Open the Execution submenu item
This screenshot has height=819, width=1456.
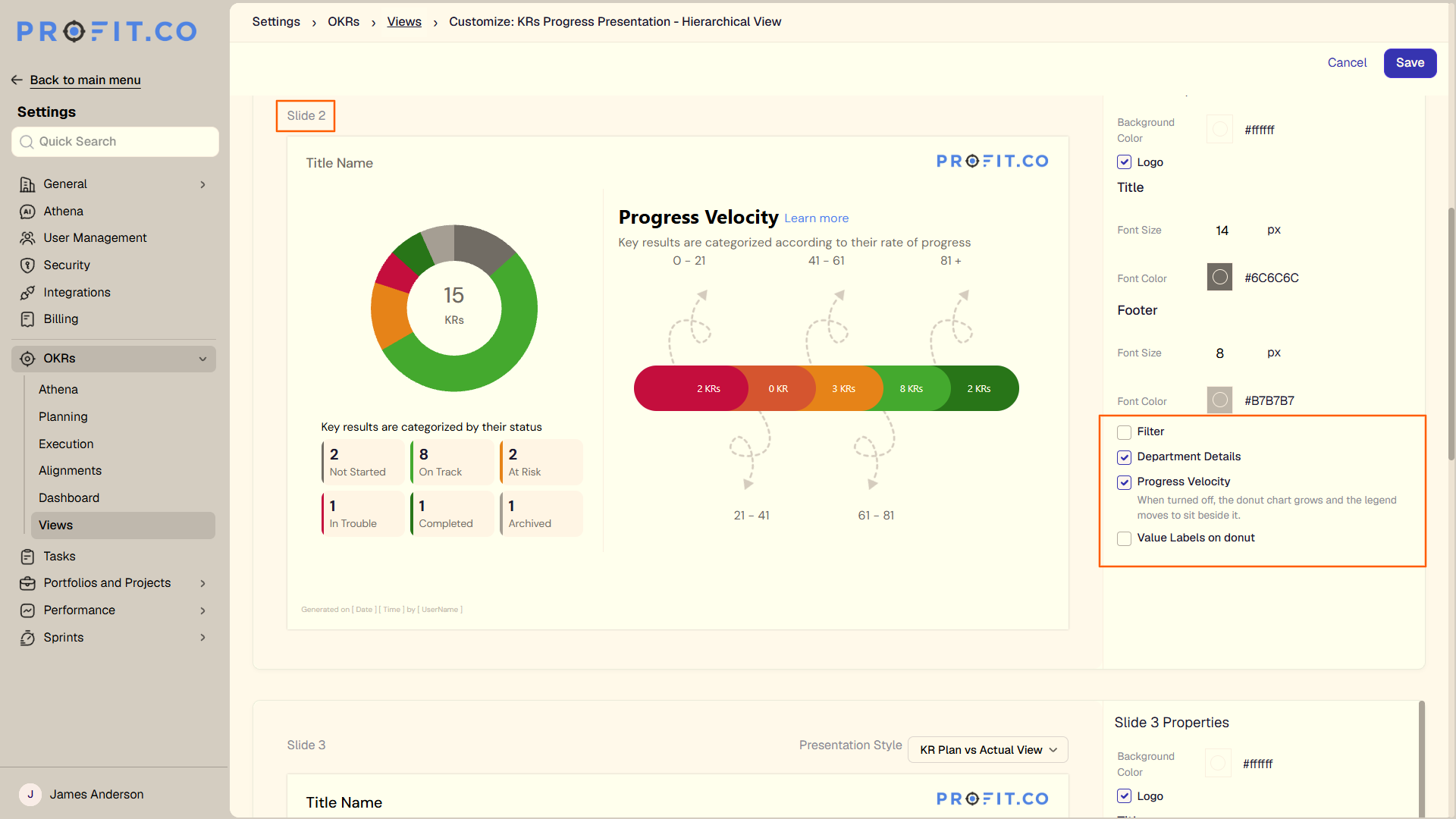[x=66, y=444]
